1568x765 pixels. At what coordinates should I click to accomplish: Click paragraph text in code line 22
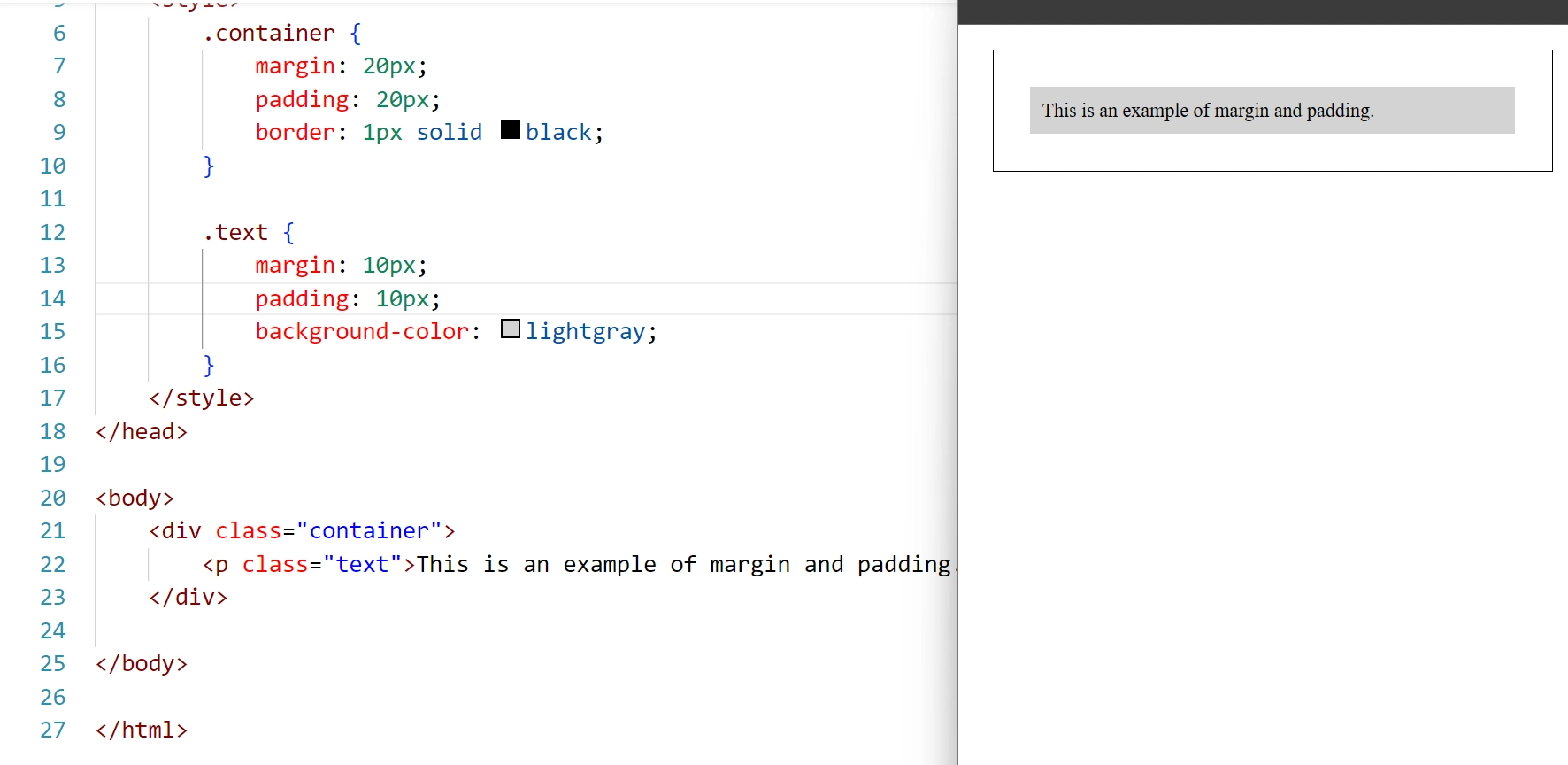pos(687,565)
